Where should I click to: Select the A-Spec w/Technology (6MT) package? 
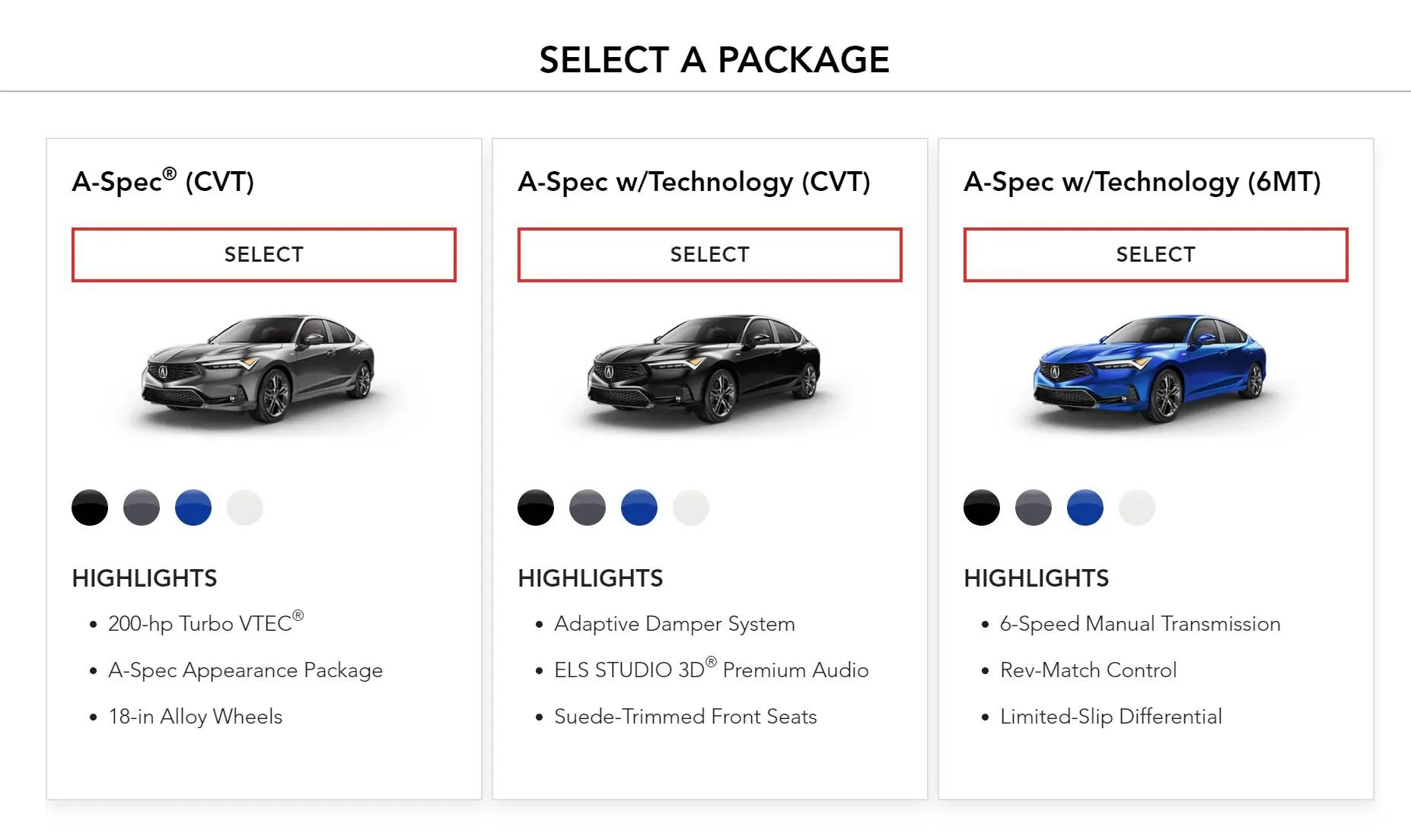point(1155,254)
